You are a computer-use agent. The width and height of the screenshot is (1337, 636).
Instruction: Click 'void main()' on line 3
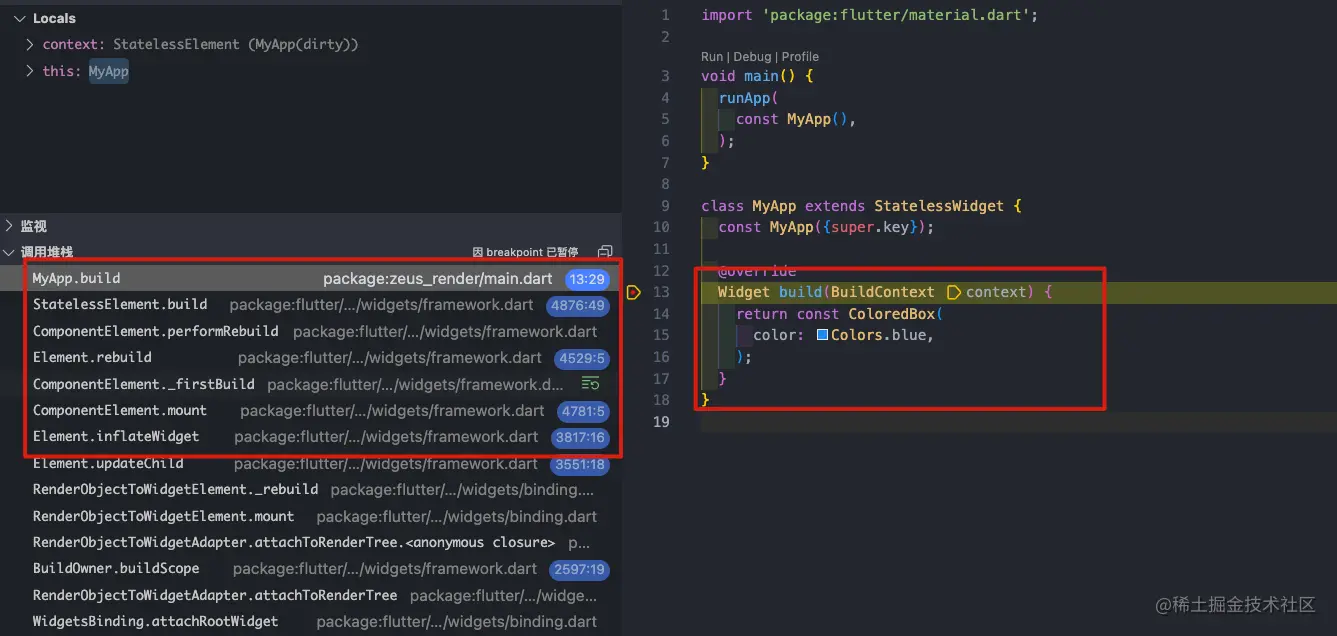pyautogui.click(x=749, y=76)
